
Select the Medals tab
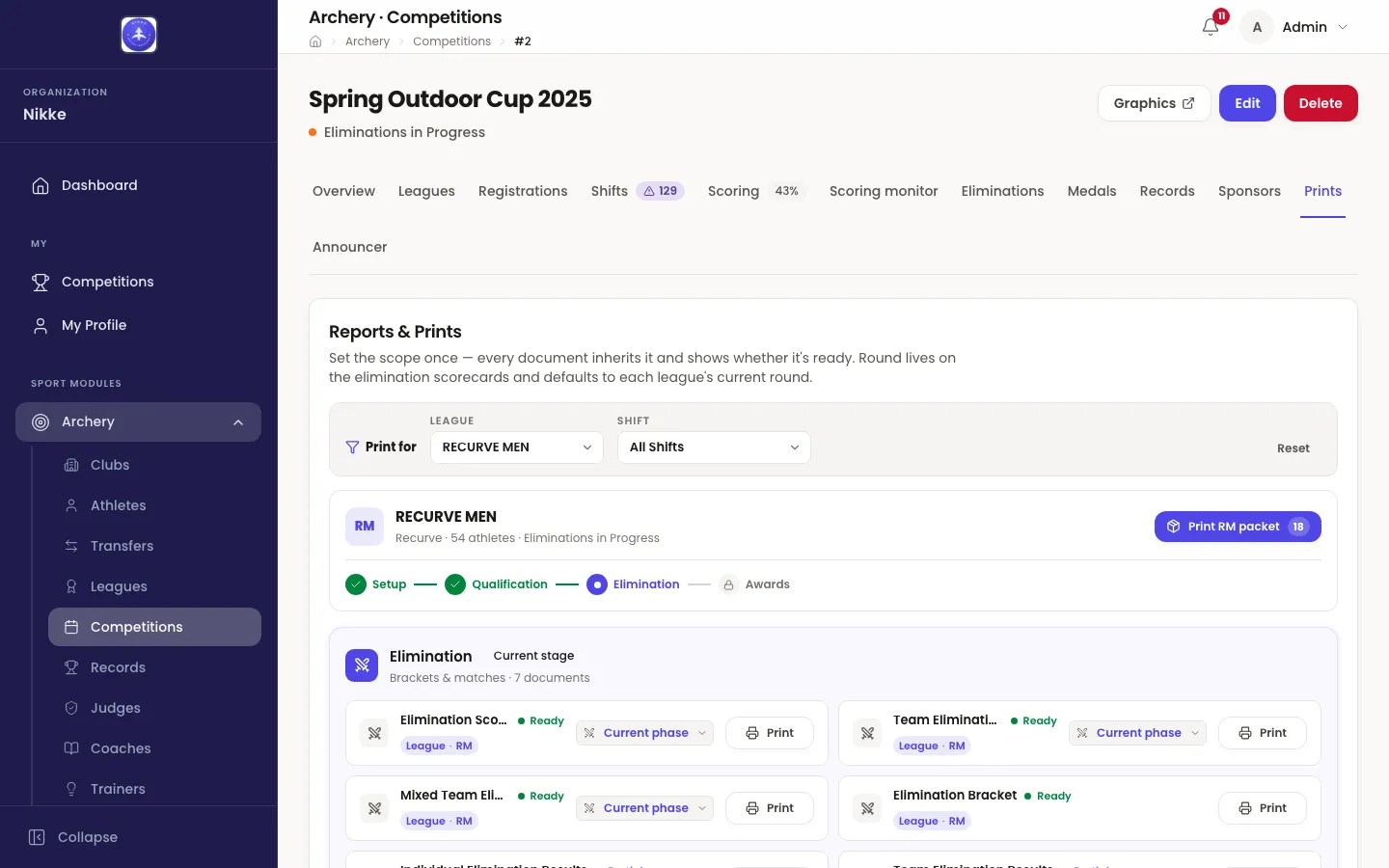1092,191
